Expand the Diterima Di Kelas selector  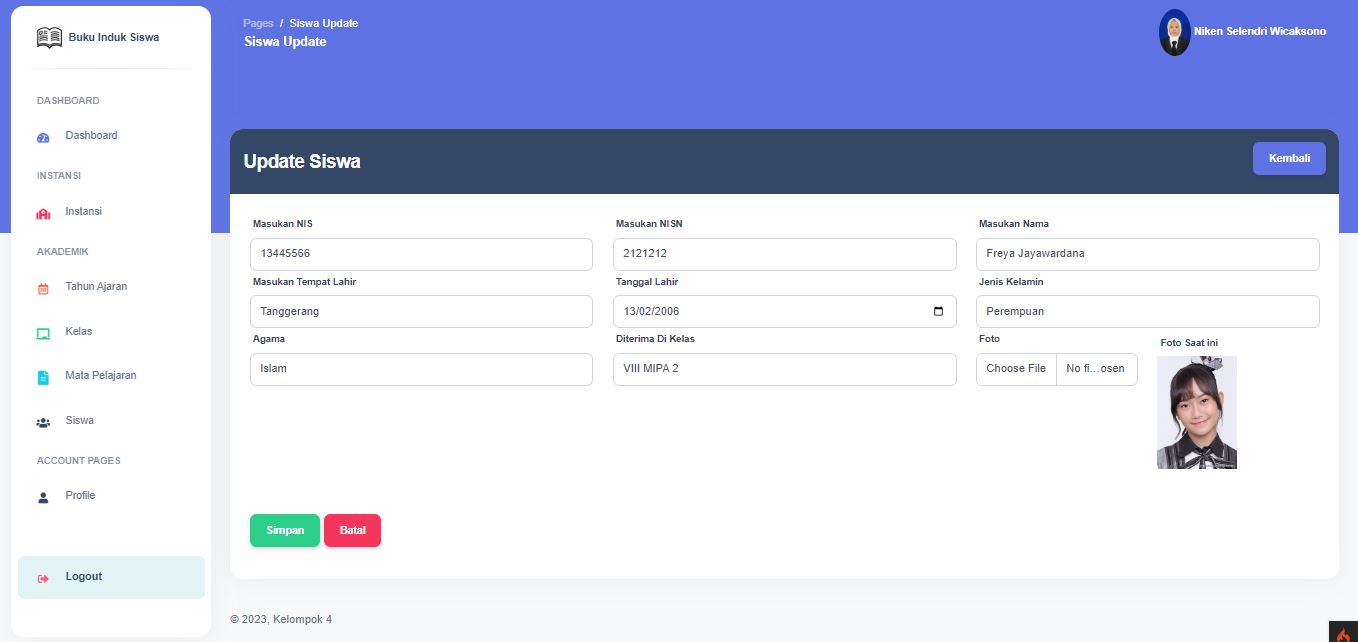[x=784, y=369]
